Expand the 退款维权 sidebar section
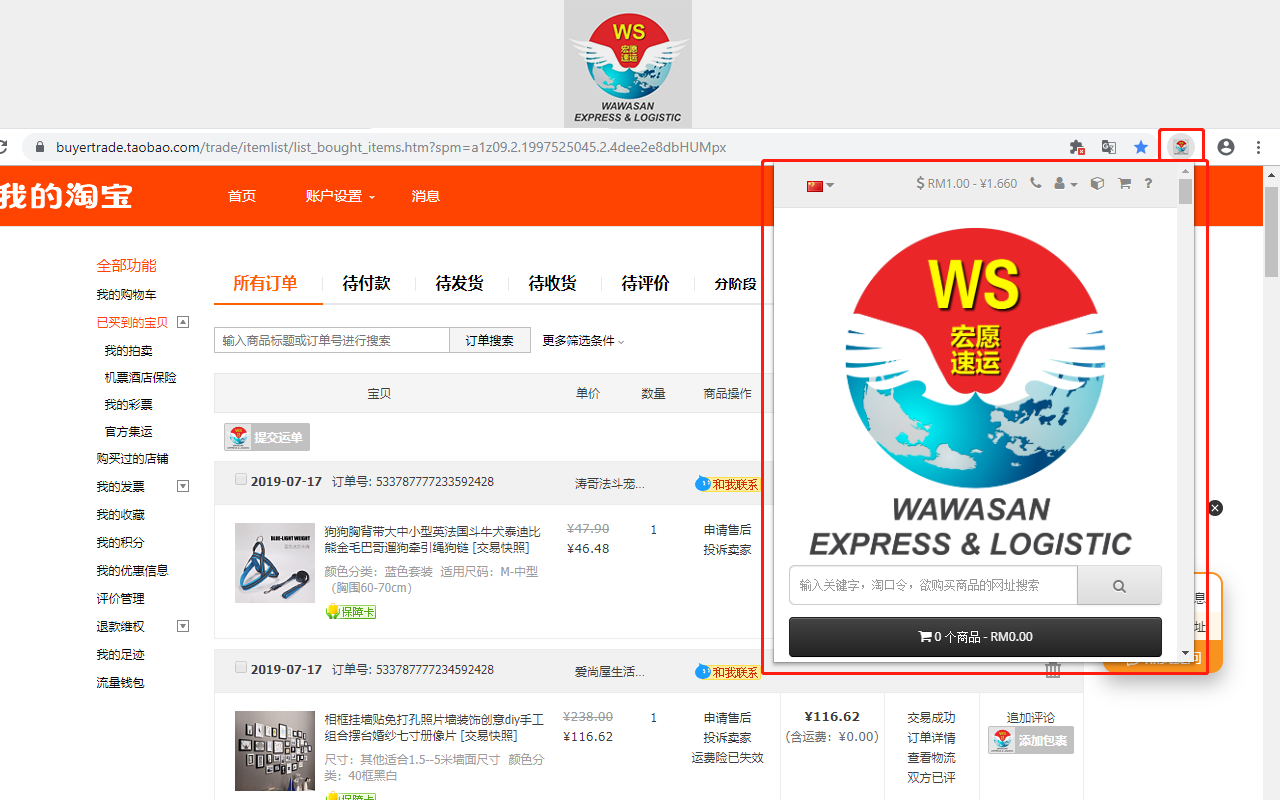The width and height of the screenshot is (1280, 800). [x=183, y=626]
